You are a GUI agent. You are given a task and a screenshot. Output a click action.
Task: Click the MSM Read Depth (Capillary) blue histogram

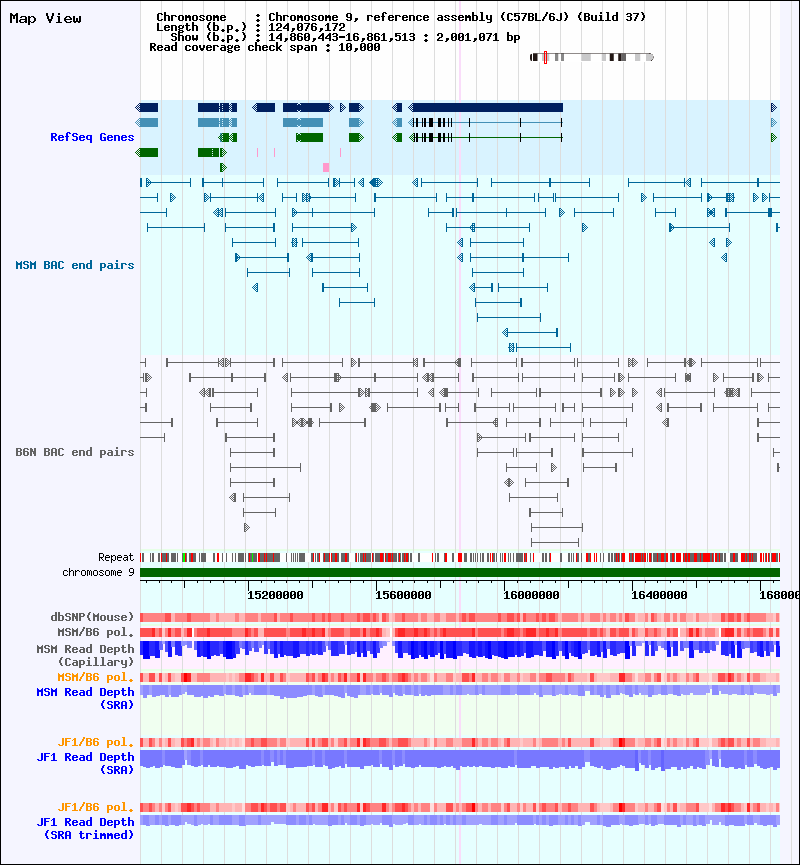coord(460,650)
